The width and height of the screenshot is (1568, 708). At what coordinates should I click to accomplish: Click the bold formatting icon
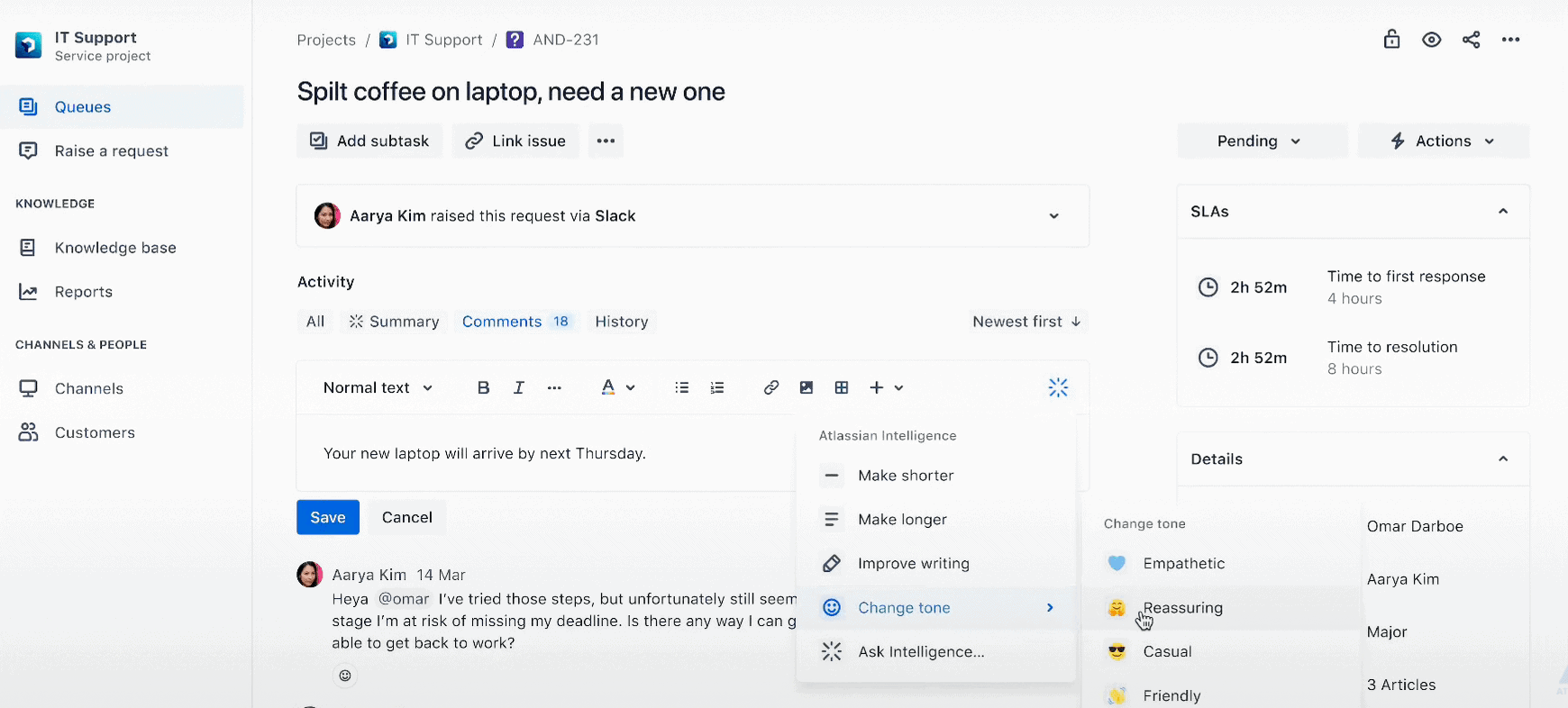(483, 387)
